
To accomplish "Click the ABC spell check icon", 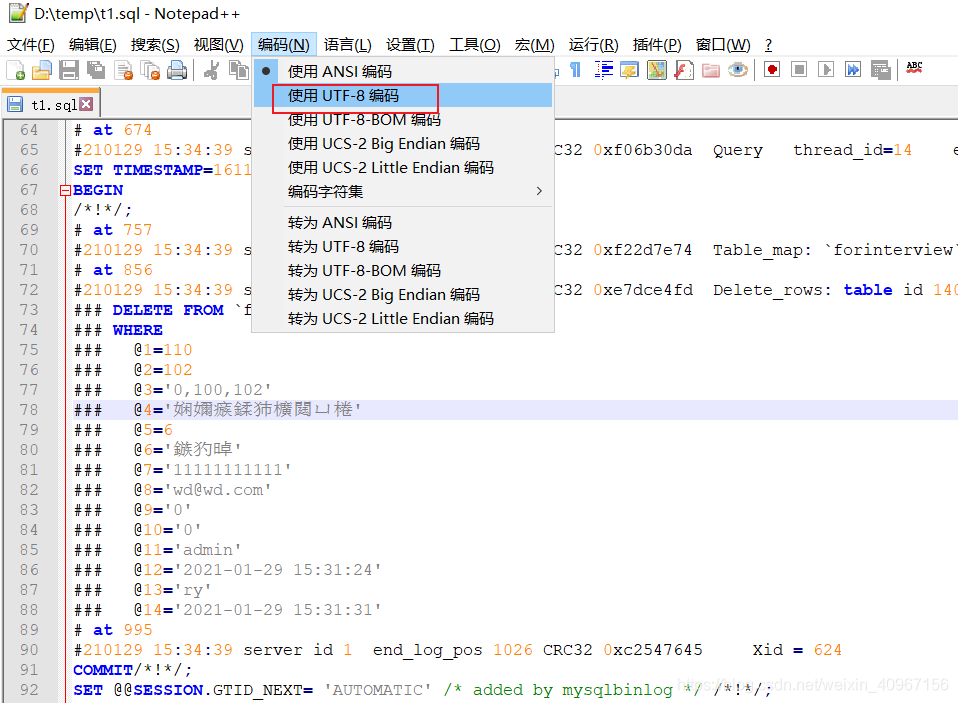I will pyautogui.click(x=915, y=68).
